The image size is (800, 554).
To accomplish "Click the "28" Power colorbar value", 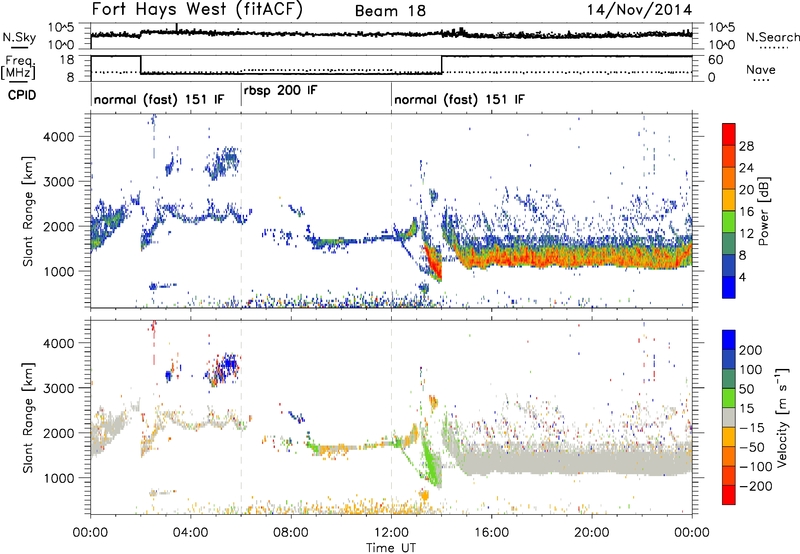I will pos(746,146).
